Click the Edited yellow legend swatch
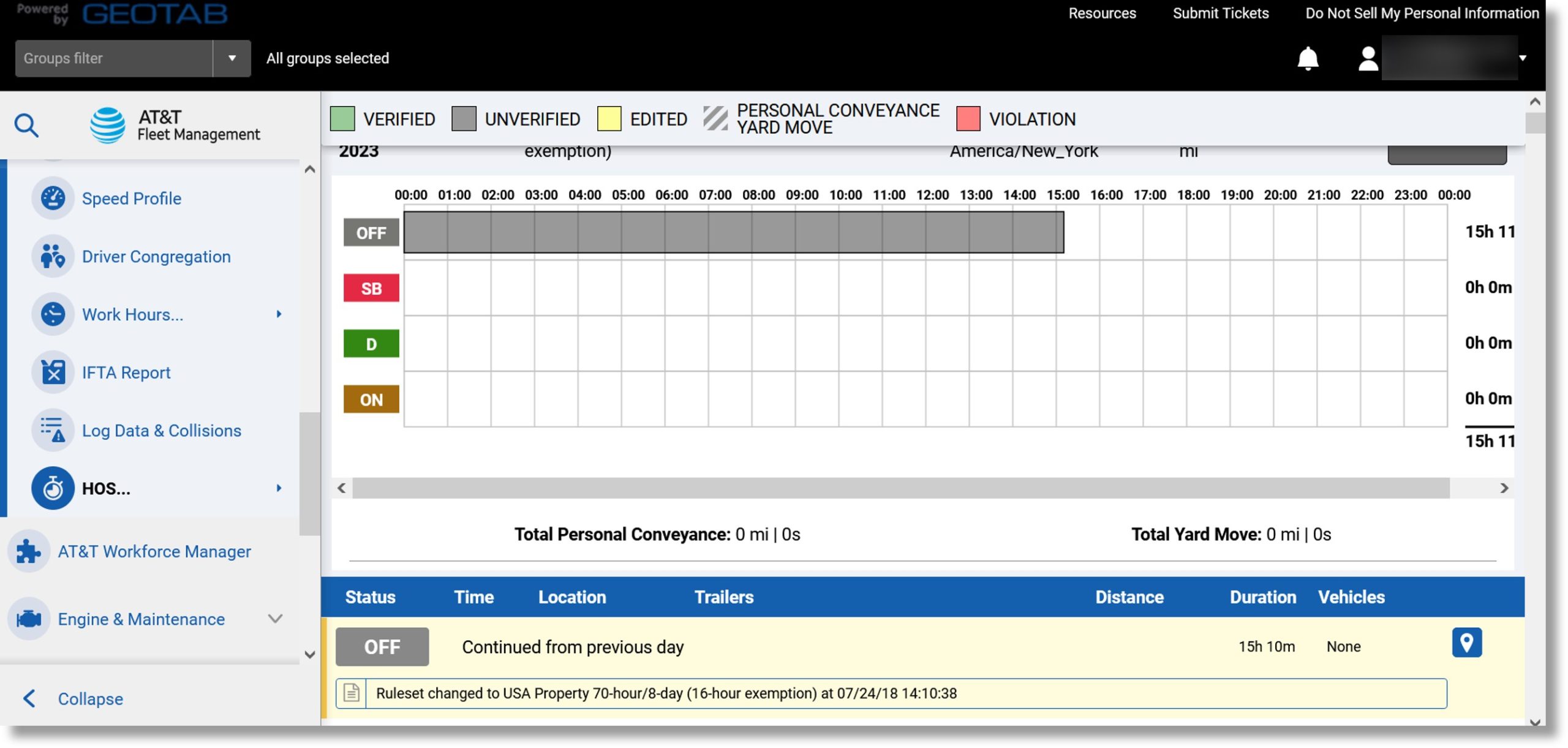Viewport: 1568px width, 748px height. click(x=609, y=118)
